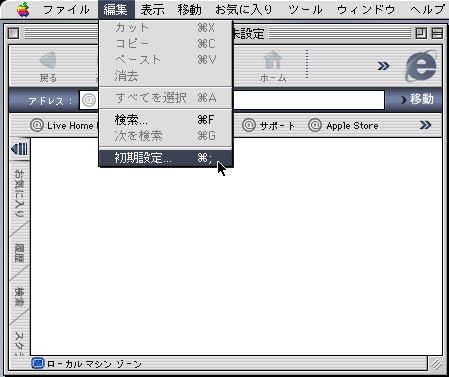Image resolution: width=449 pixels, height=377 pixels.
Task: Expand favorites bar overflow chevron
Action: point(425,125)
